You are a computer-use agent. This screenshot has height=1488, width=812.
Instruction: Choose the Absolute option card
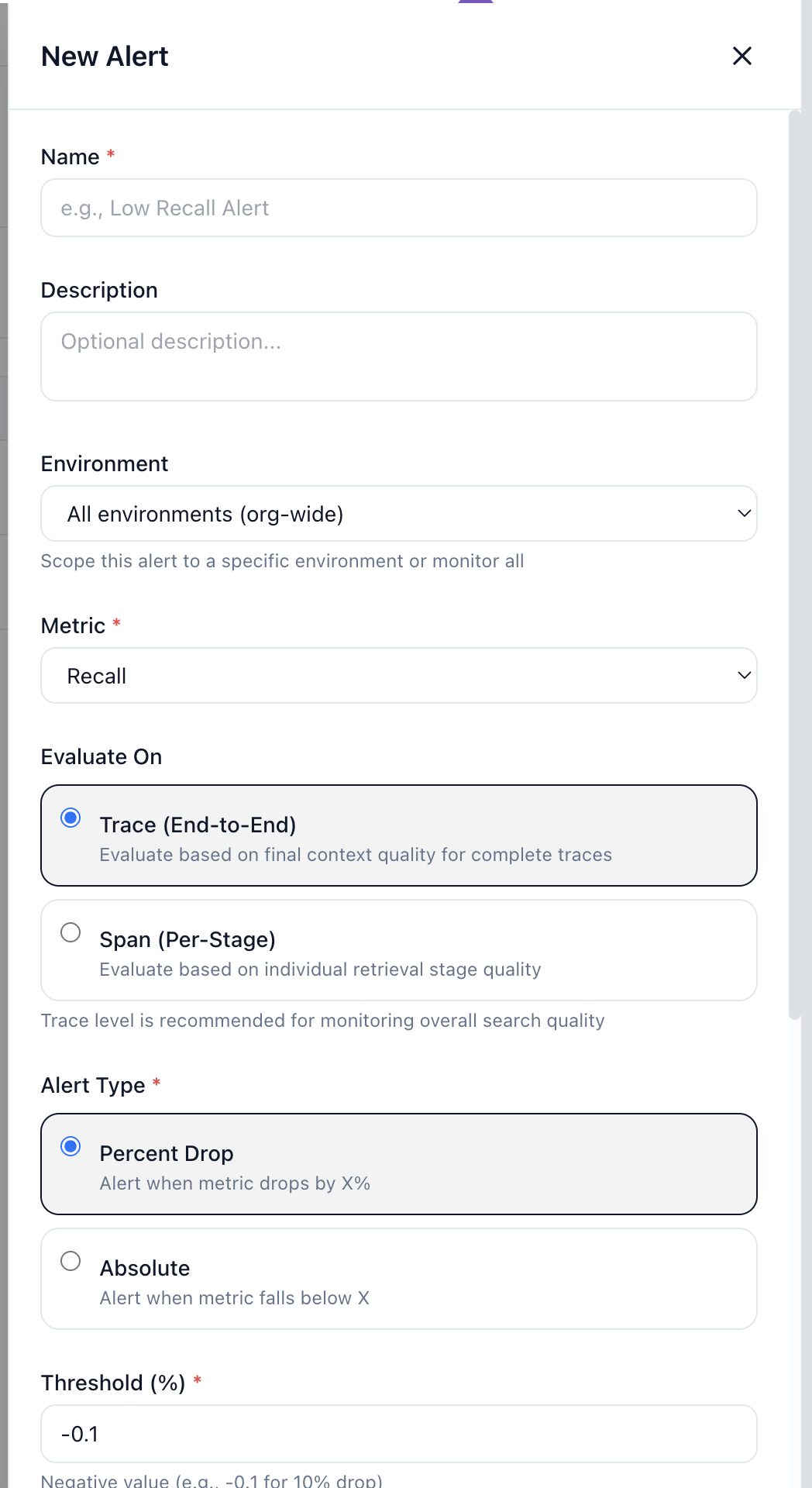398,1279
